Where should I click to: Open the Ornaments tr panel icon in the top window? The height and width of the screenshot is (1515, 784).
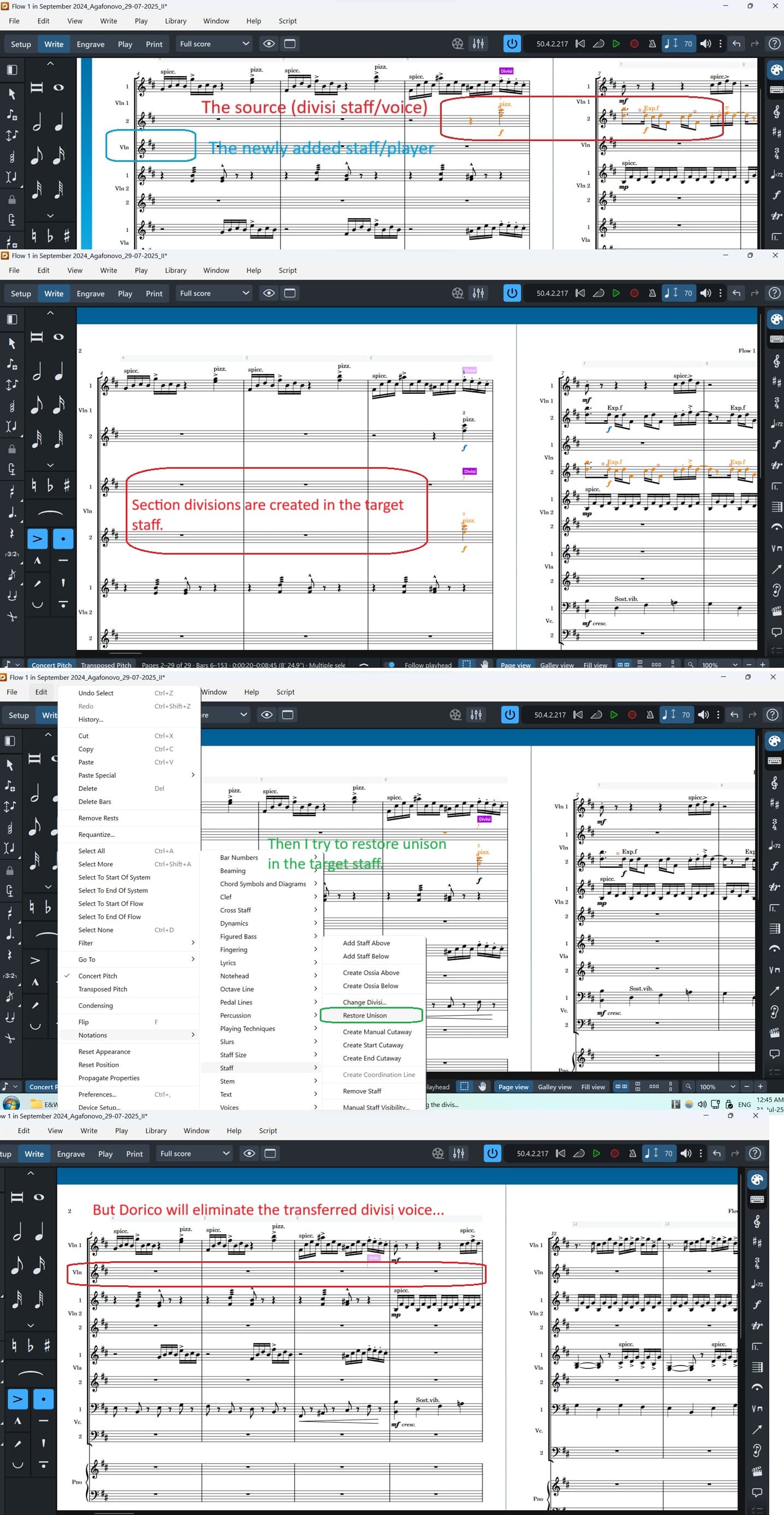776,216
